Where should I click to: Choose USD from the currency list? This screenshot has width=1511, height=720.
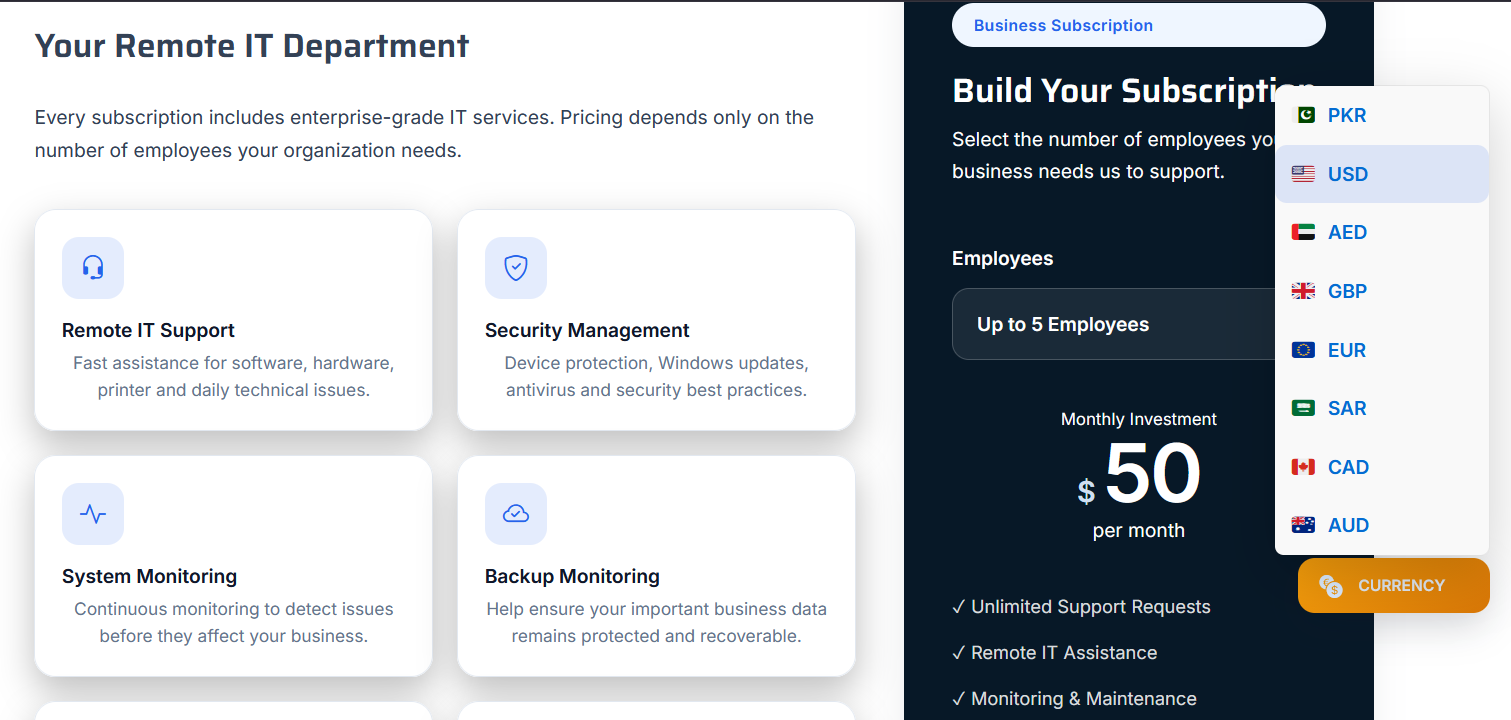(x=1382, y=174)
